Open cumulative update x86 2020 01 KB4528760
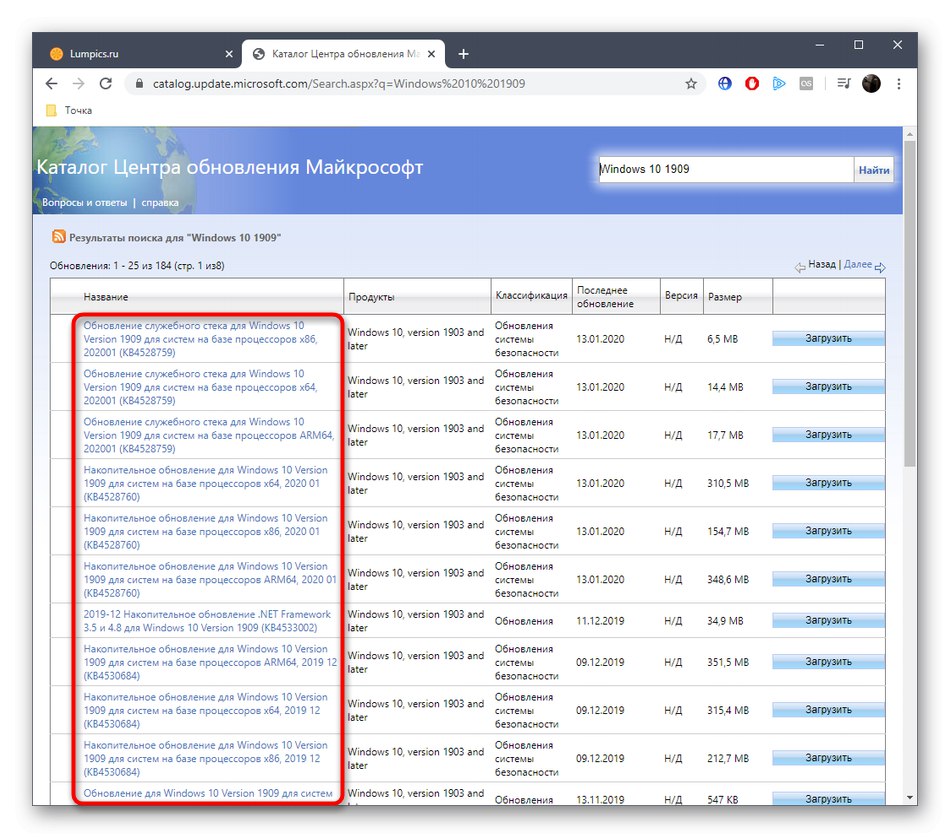 [205, 531]
